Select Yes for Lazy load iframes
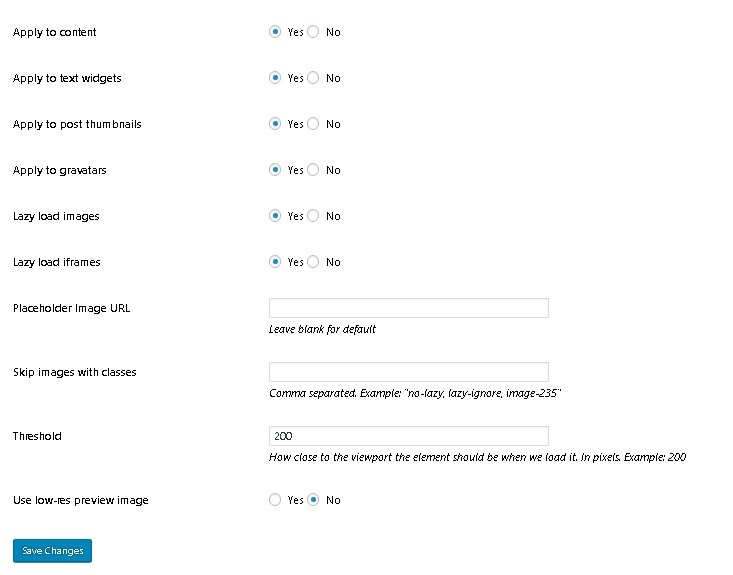 click(275, 262)
